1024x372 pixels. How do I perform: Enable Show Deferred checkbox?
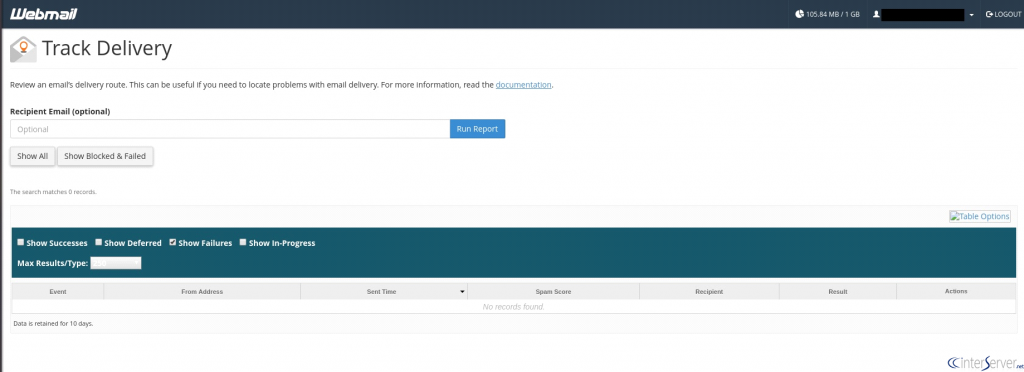[99, 242]
